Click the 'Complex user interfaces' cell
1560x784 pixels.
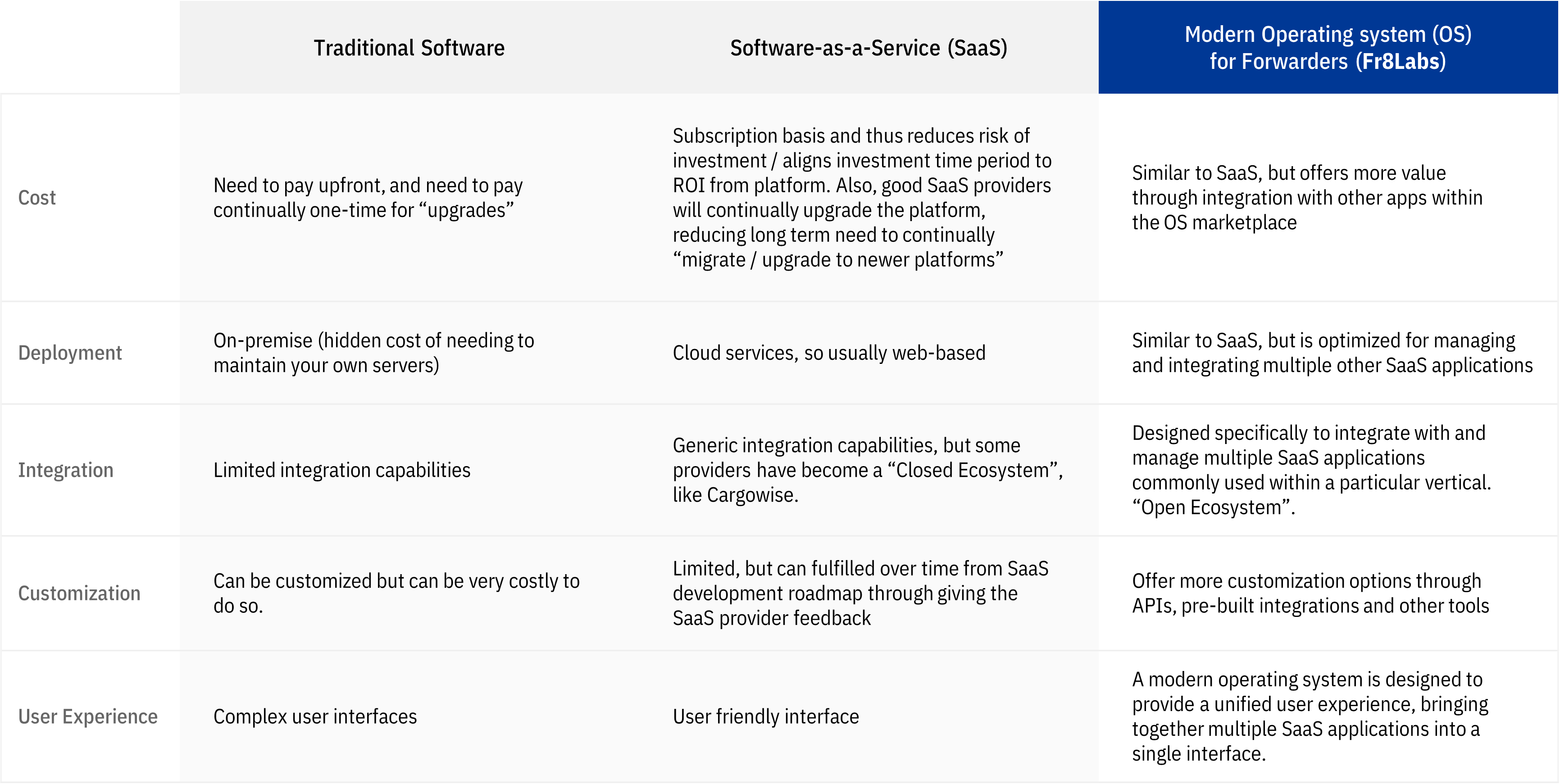pos(315,716)
